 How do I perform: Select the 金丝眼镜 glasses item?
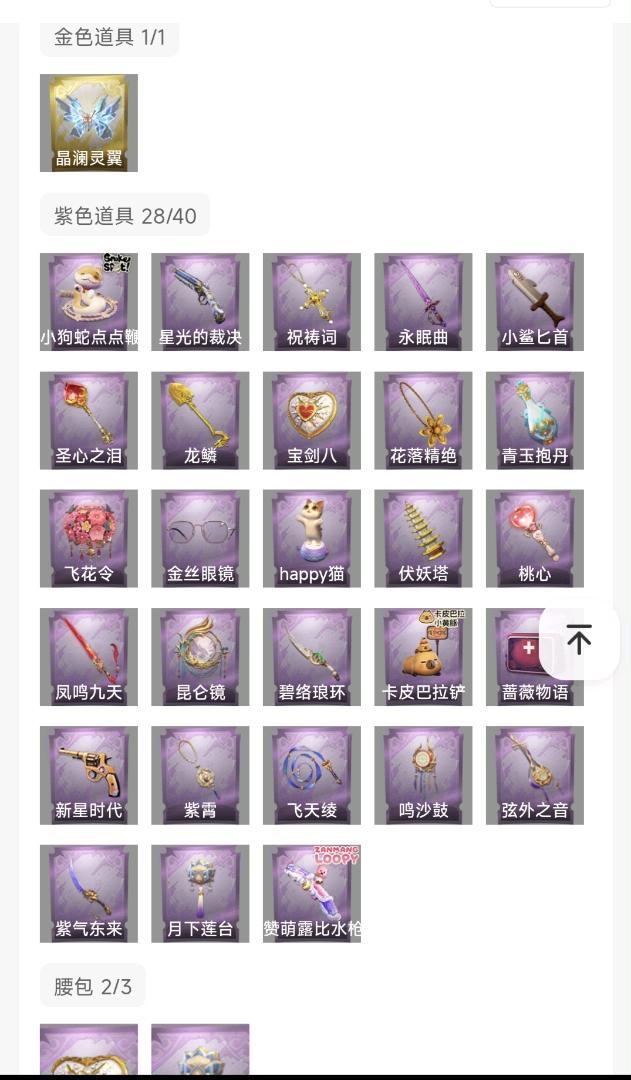[200, 539]
